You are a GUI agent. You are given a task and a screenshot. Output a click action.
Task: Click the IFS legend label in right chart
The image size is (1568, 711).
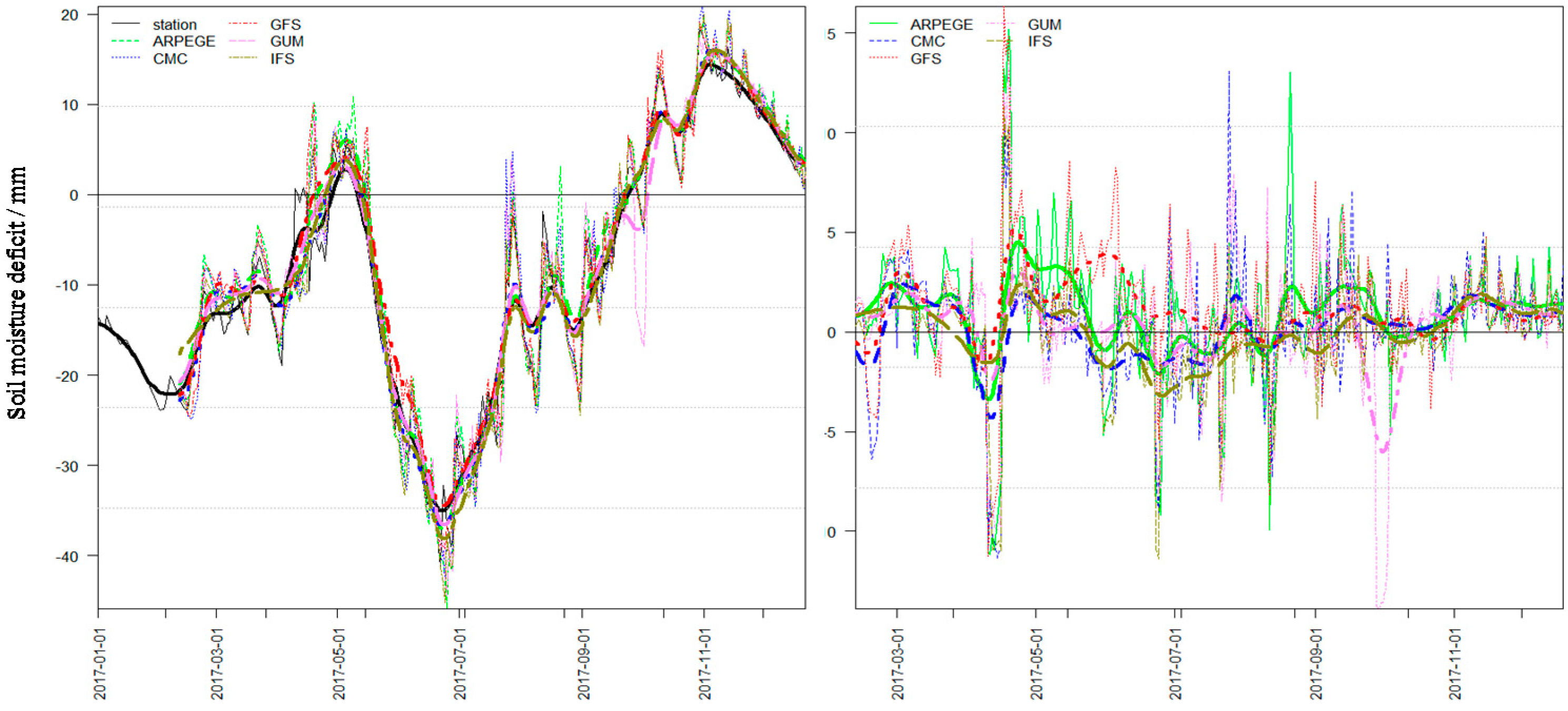pyautogui.click(x=1039, y=42)
